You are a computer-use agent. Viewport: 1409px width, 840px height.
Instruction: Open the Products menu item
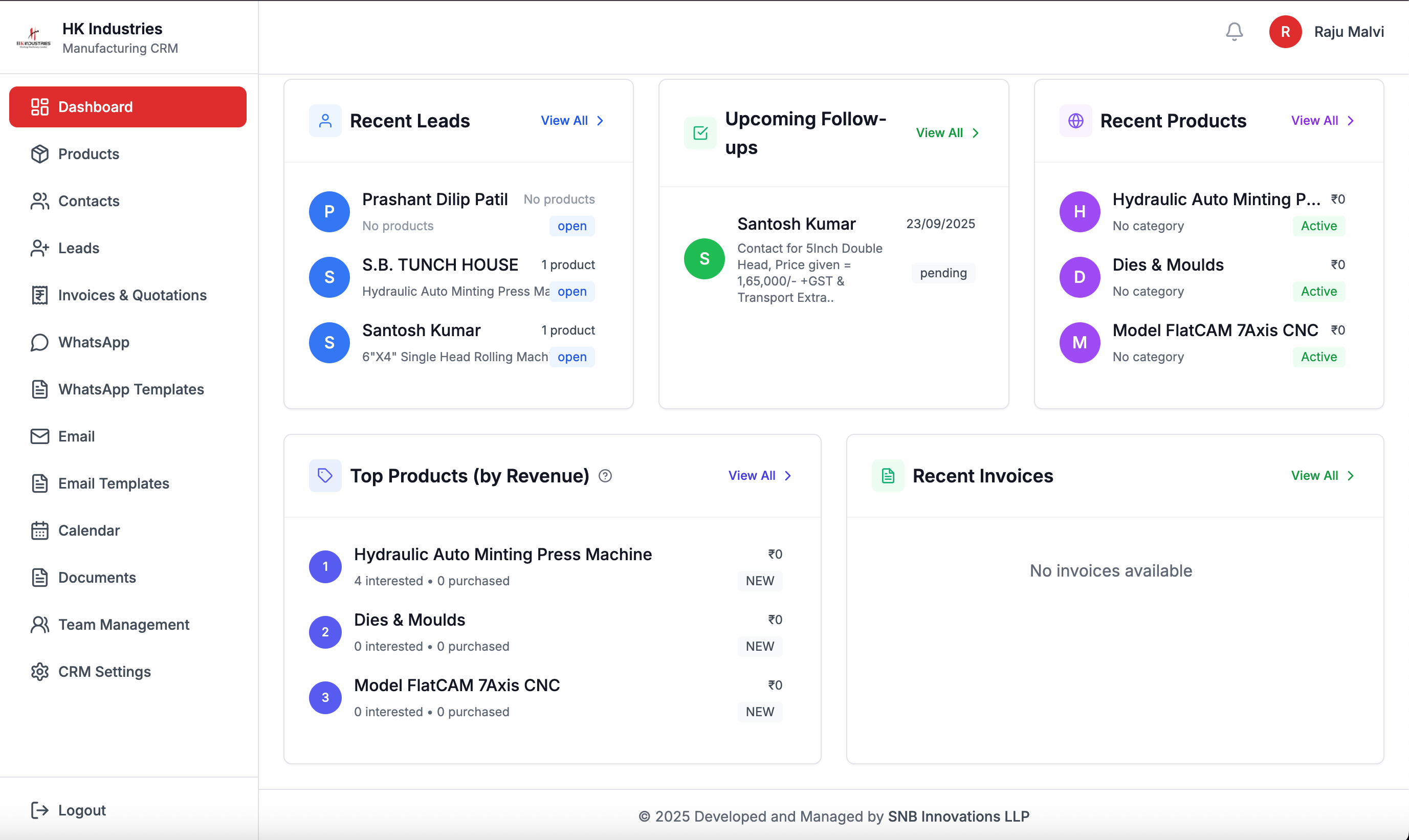(x=128, y=154)
